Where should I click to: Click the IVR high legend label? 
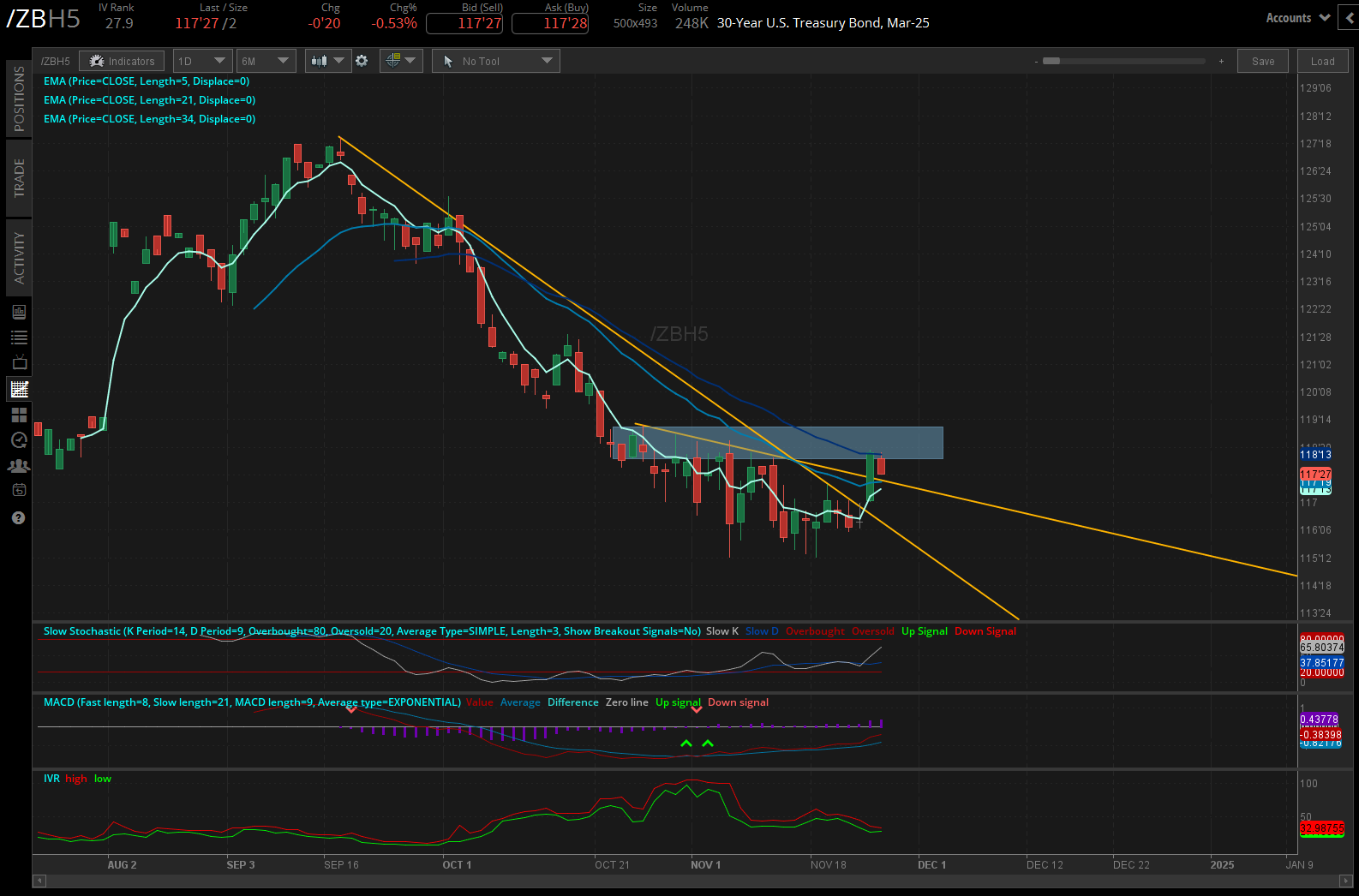pyautogui.click(x=76, y=779)
